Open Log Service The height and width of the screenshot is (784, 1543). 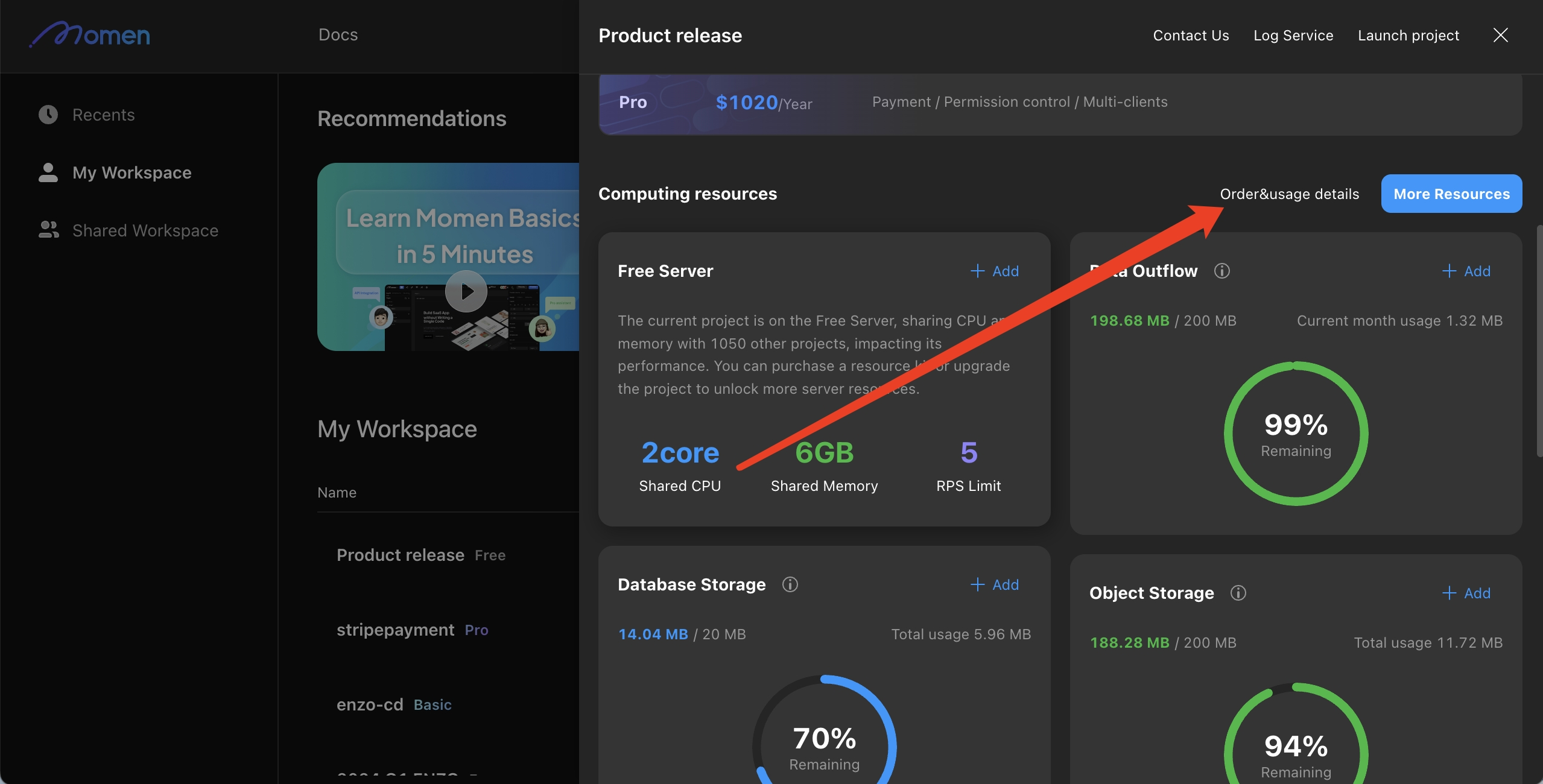pos(1293,35)
